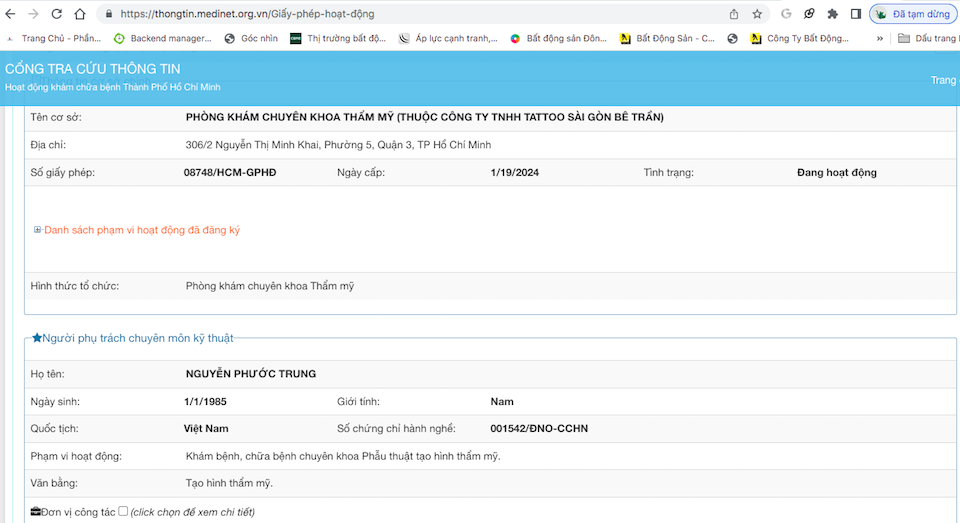The height and width of the screenshot is (523, 960).
Task: Select status Đang hoạt động
Action: 836,173
